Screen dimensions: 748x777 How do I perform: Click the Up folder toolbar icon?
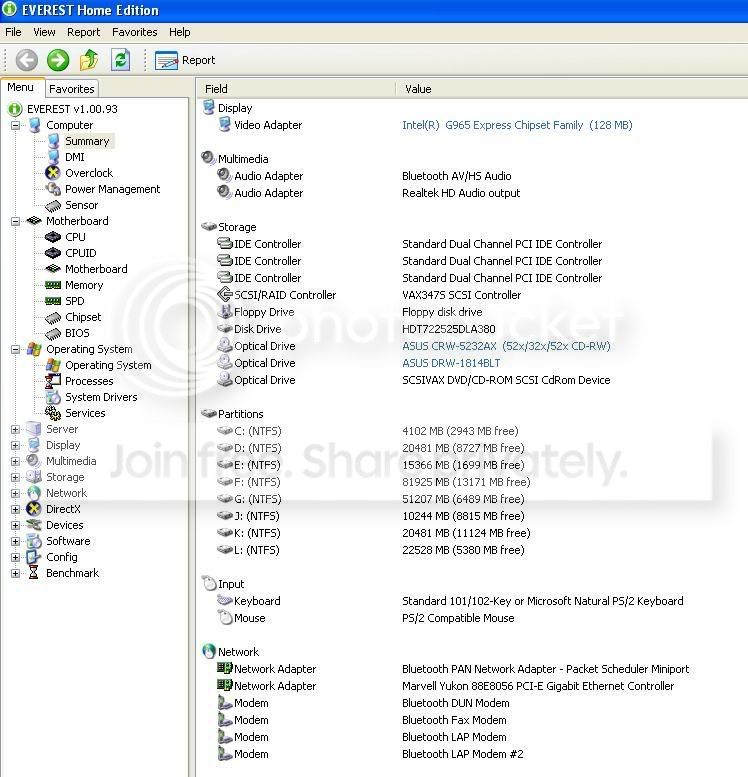89,60
